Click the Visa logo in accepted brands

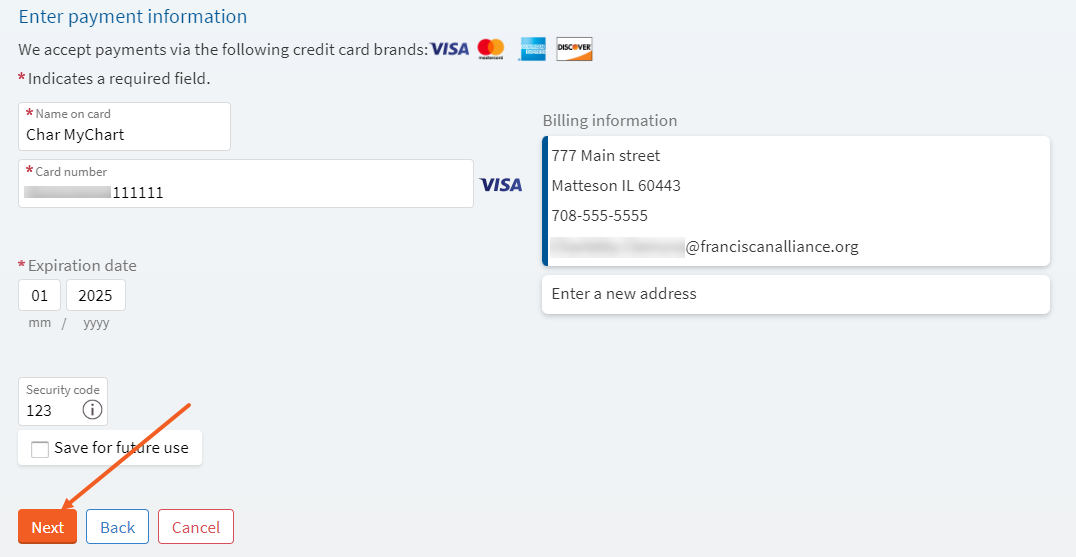point(449,48)
